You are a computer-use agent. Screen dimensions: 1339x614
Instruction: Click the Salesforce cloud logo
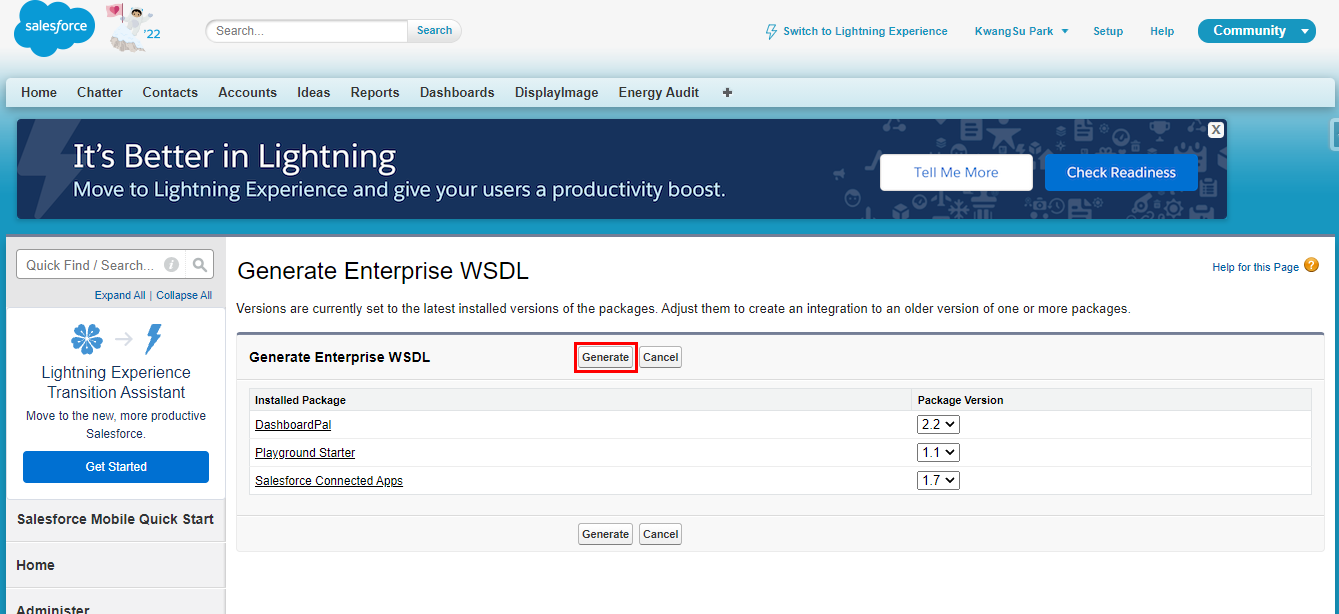[x=54, y=30]
